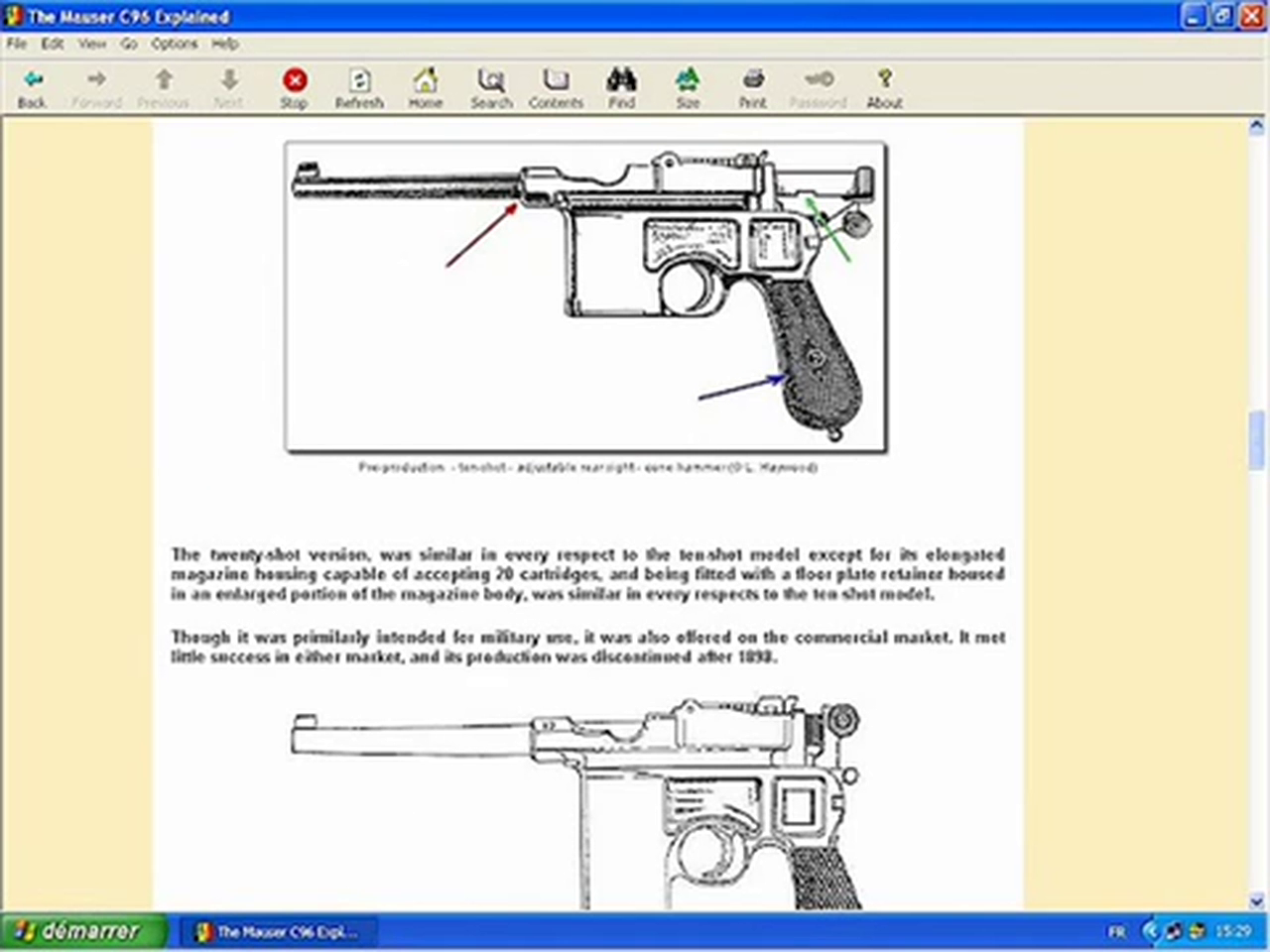Open the View menu
Viewport: 1270px width, 952px height.
pos(91,44)
